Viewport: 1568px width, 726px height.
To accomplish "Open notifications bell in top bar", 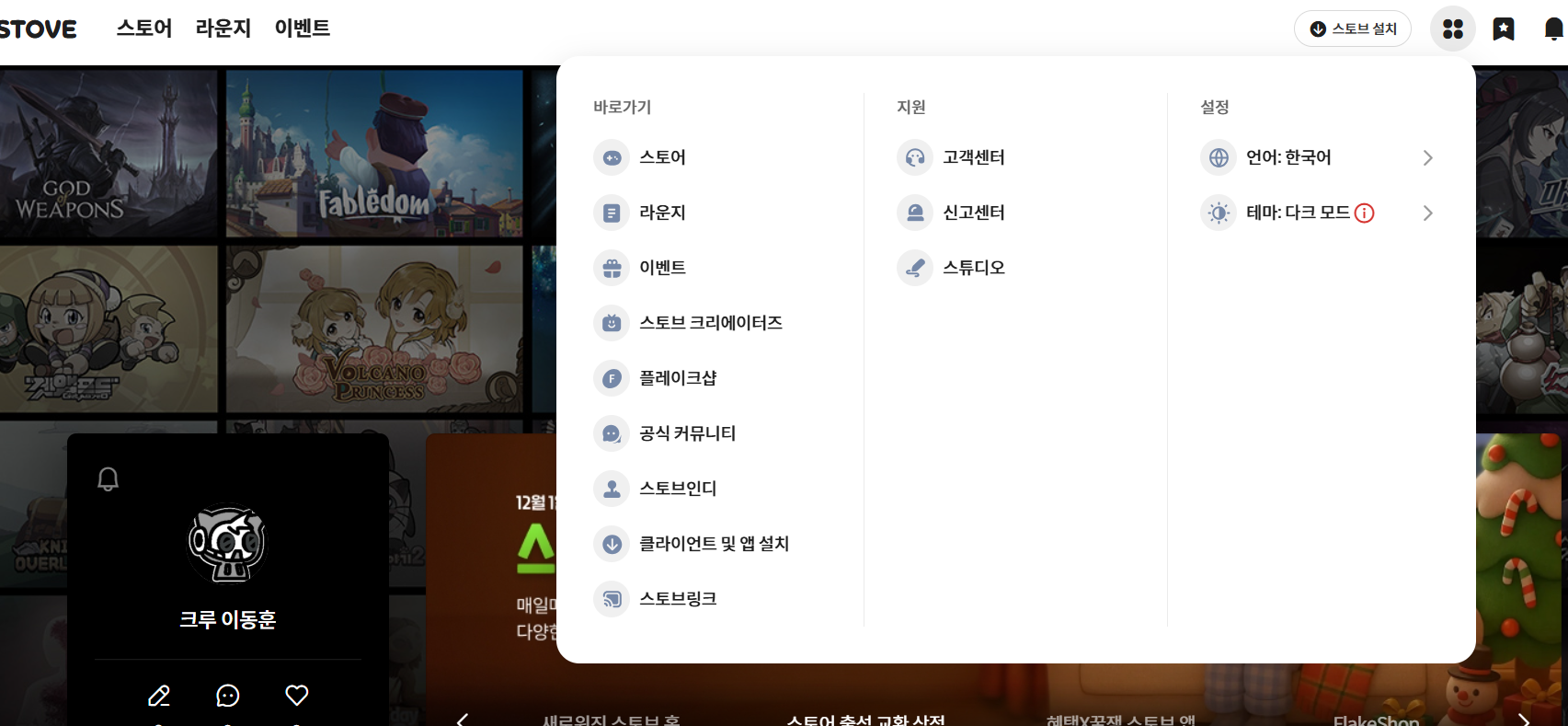I will click(1553, 29).
